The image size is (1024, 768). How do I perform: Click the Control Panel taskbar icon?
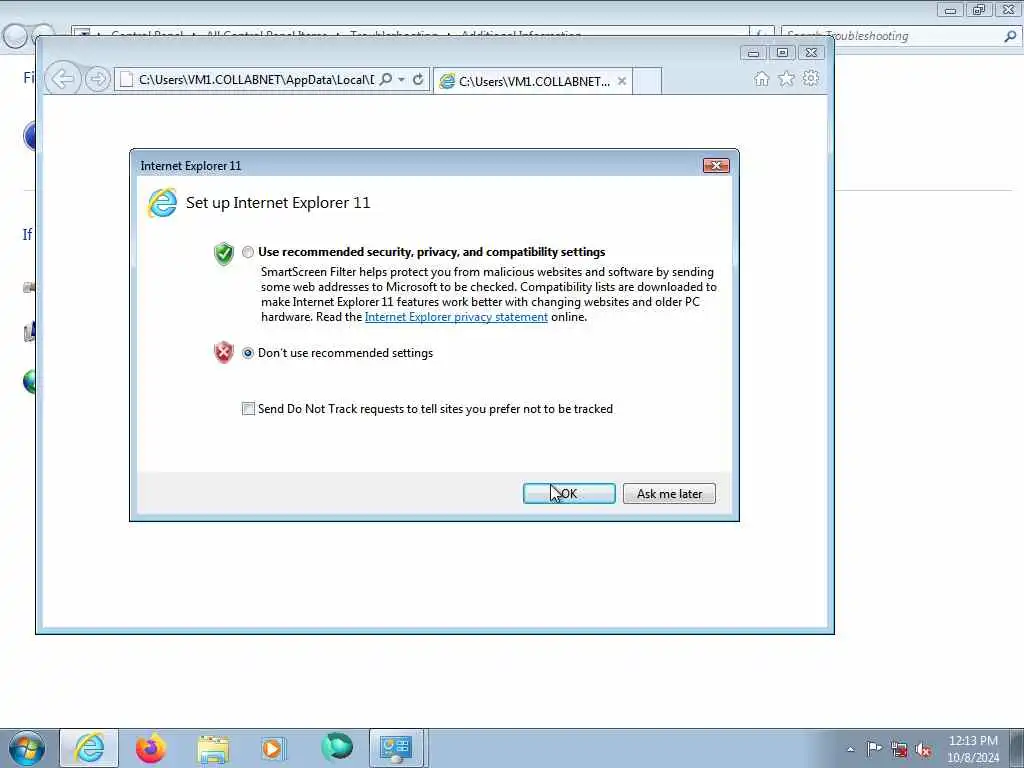[x=396, y=748]
